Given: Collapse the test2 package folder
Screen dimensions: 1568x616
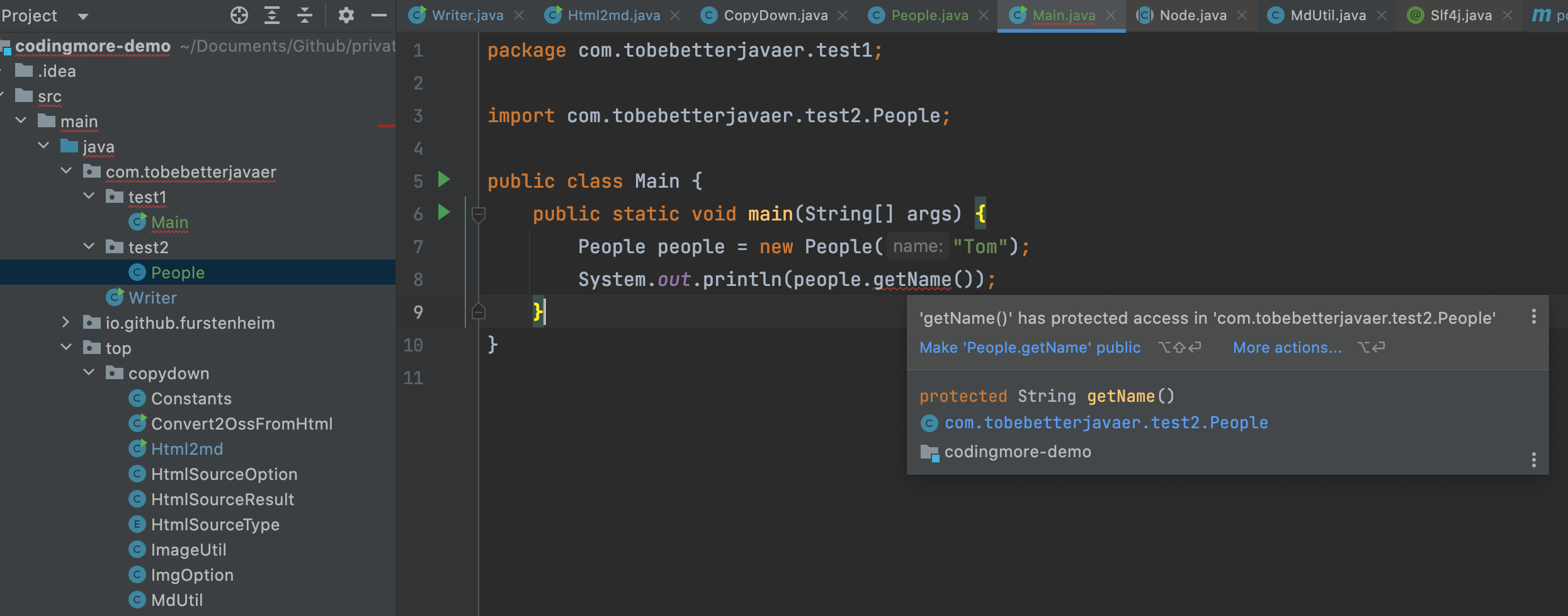Looking at the screenshot, I should click(89, 247).
